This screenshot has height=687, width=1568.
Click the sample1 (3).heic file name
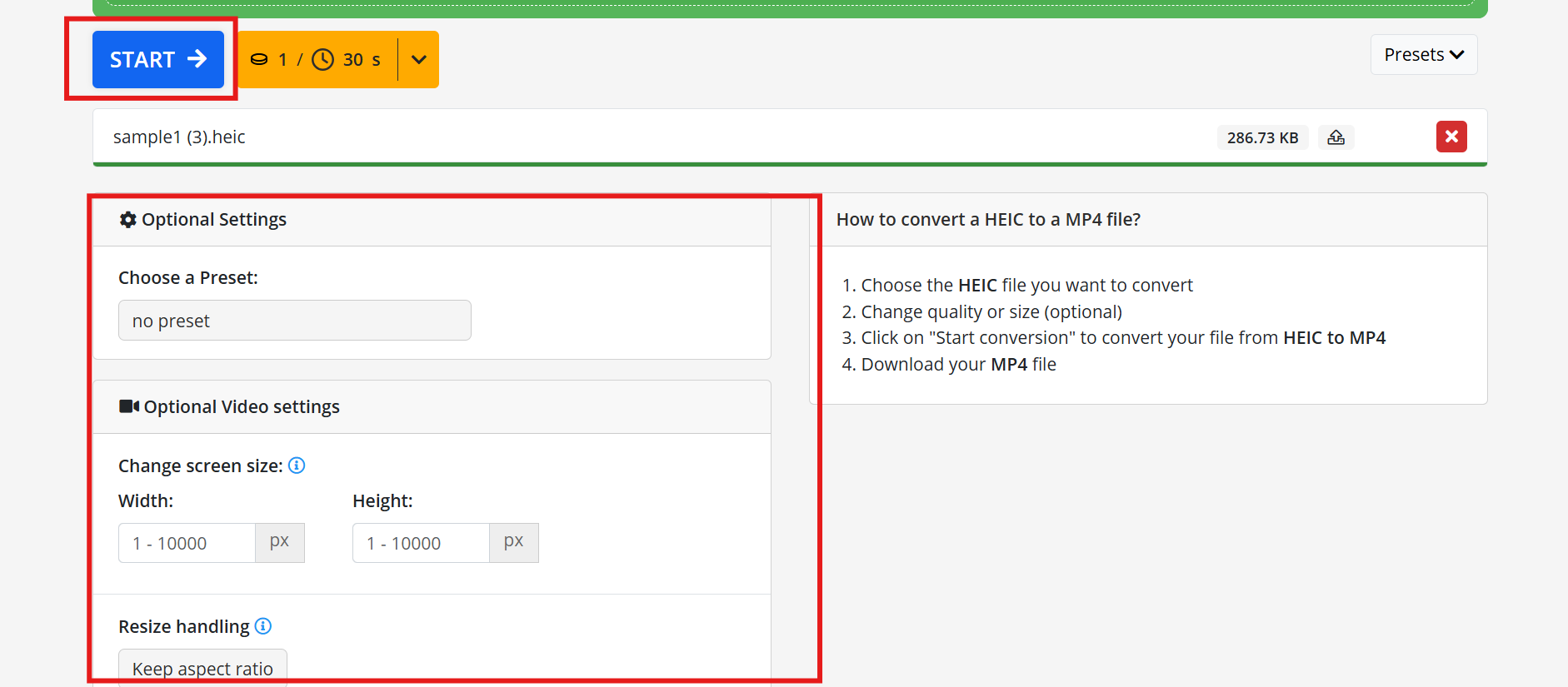179,137
